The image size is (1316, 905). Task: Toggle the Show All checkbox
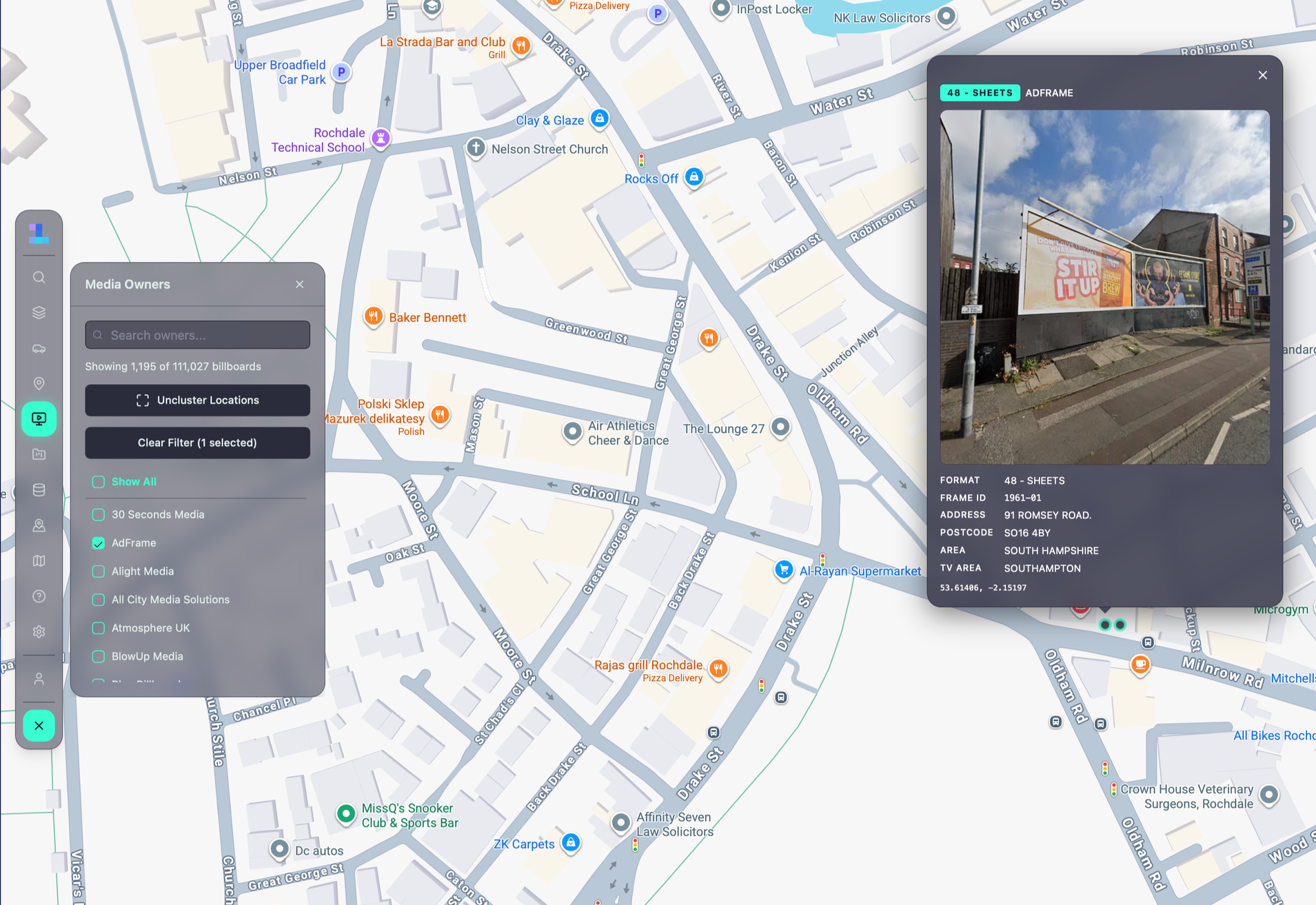tap(99, 482)
